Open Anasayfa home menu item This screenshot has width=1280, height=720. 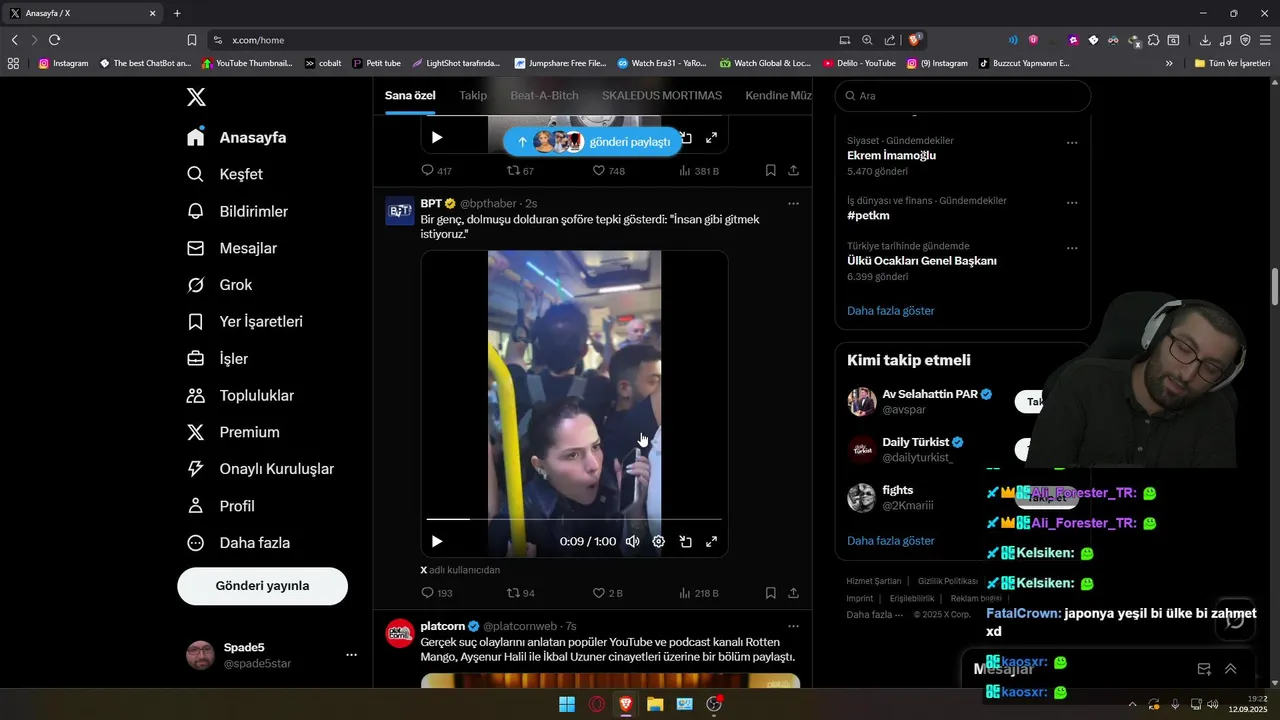point(236,138)
